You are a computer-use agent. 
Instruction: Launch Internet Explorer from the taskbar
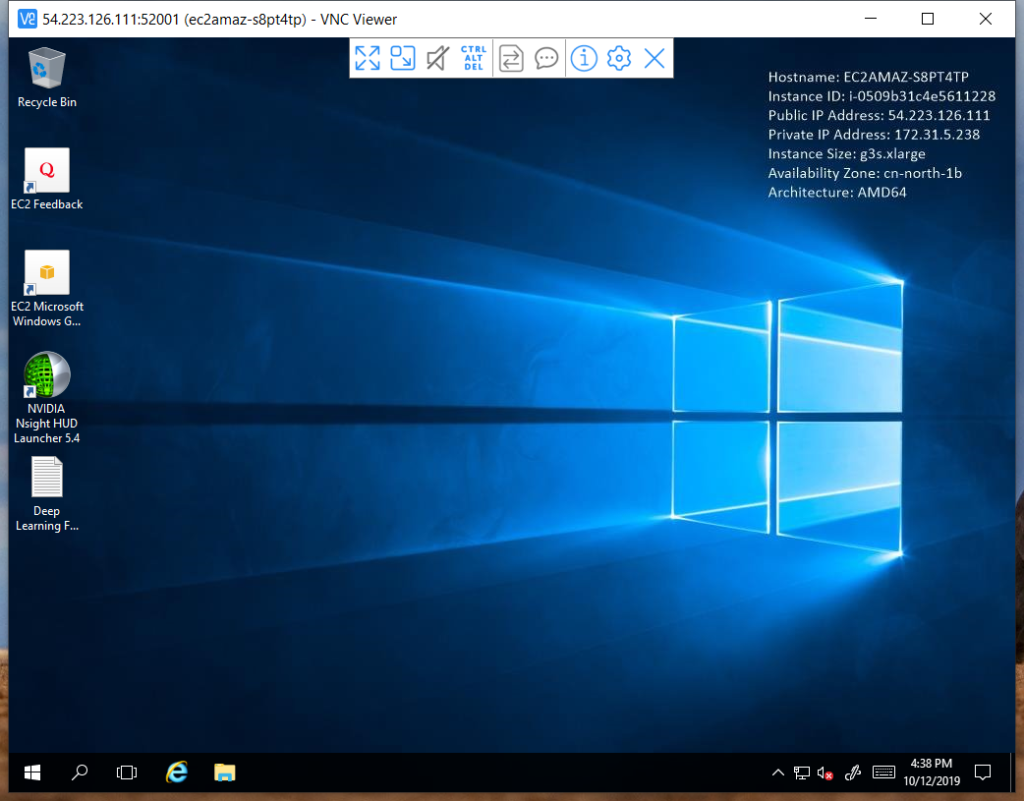tap(177, 772)
